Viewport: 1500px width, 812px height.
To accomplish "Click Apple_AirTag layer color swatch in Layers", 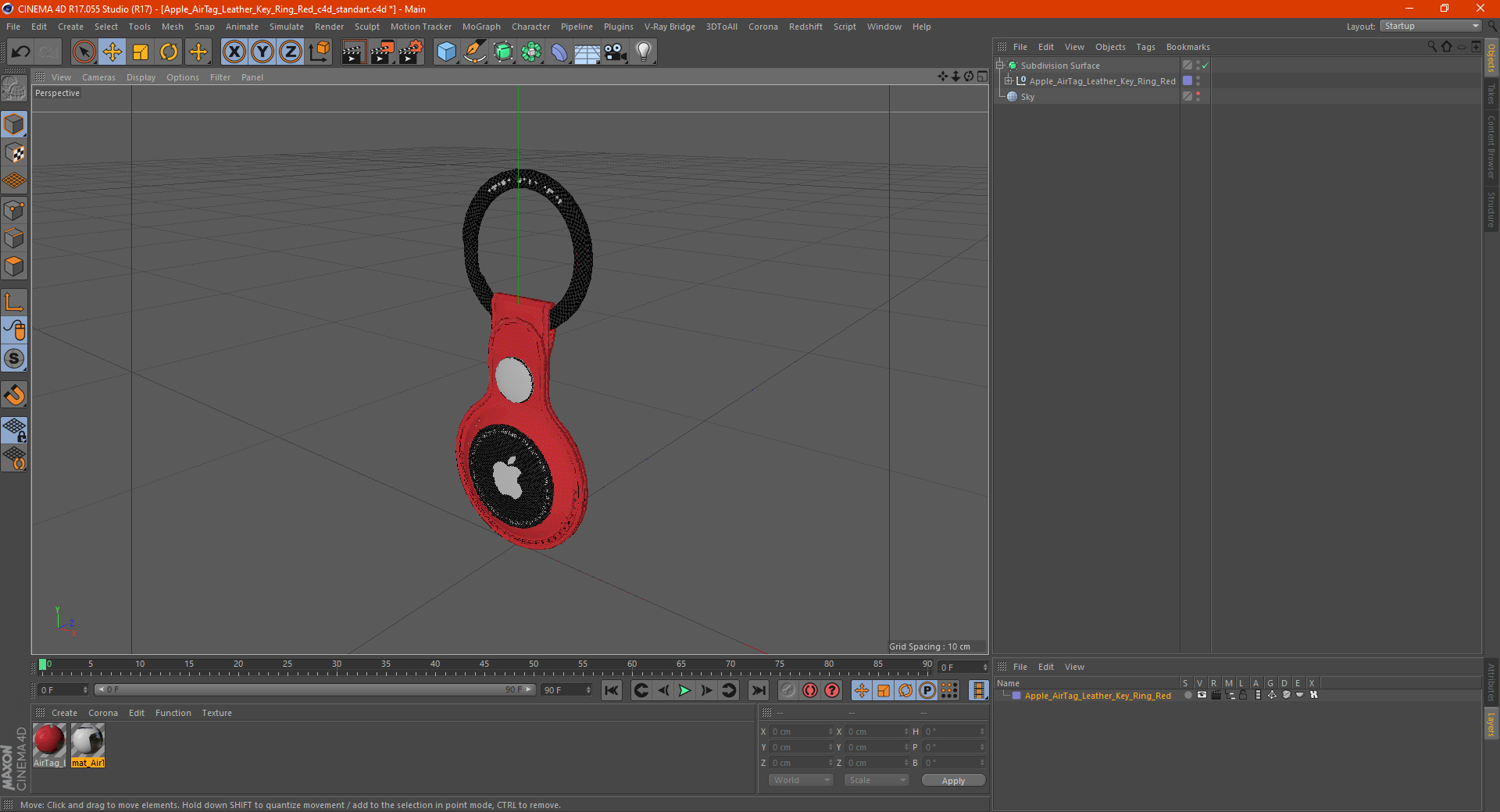I will tap(1016, 695).
